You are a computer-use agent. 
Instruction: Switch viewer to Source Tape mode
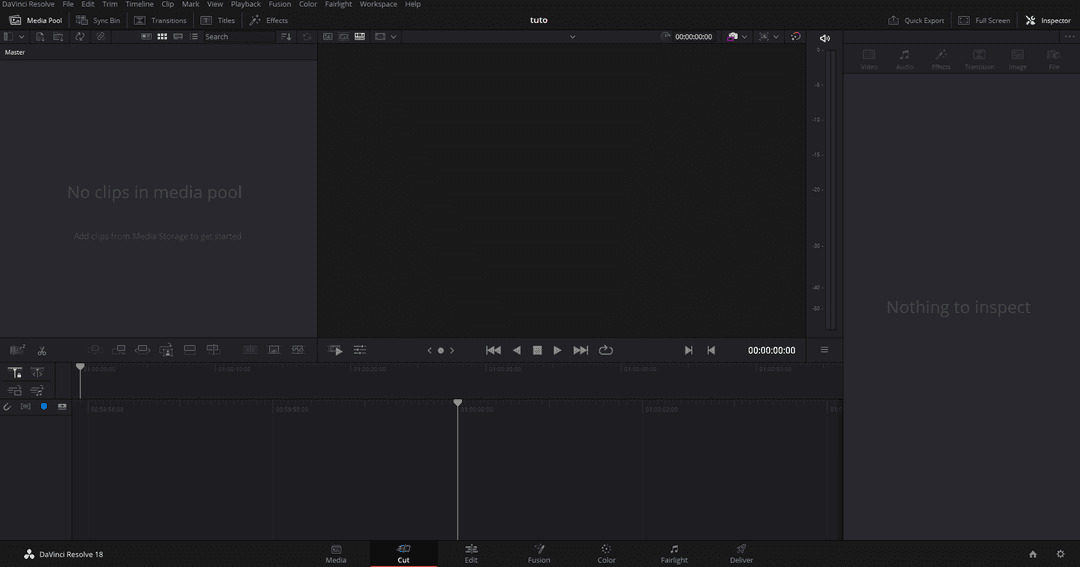coord(344,37)
